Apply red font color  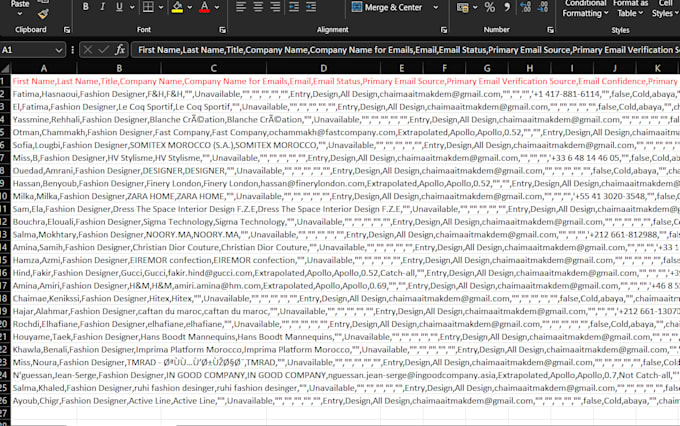pos(204,7)
